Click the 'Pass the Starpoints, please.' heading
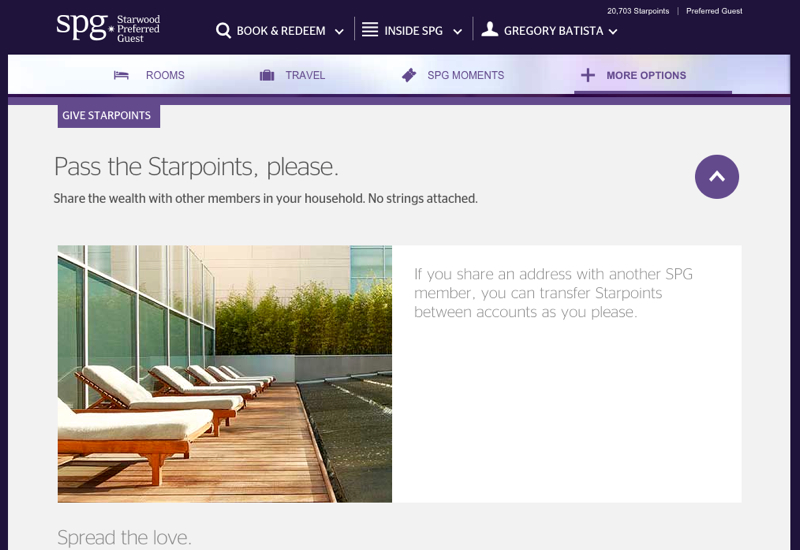This screenshot has height=550, width=800. pyautogui.click(x=196, y=167)
